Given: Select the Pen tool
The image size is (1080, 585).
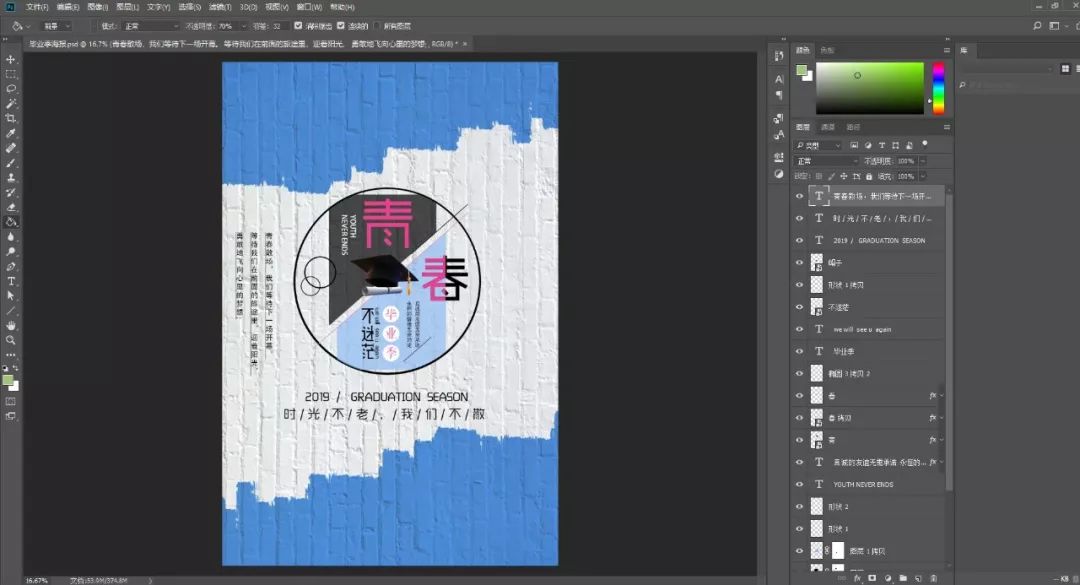Looking at the screenshot, I should click(10, 267).
